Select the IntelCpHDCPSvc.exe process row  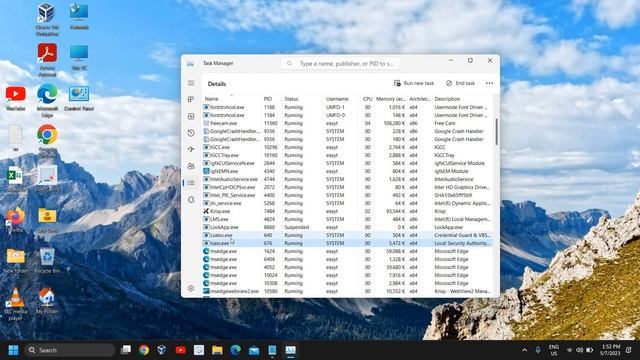click(347, 187)
